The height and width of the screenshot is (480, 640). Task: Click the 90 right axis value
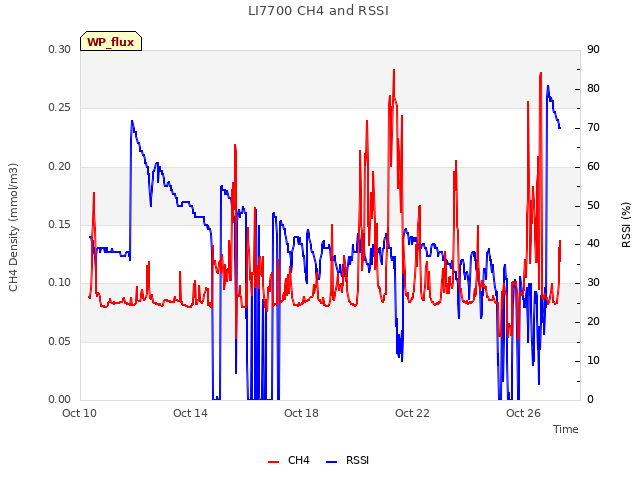point(593,49)
